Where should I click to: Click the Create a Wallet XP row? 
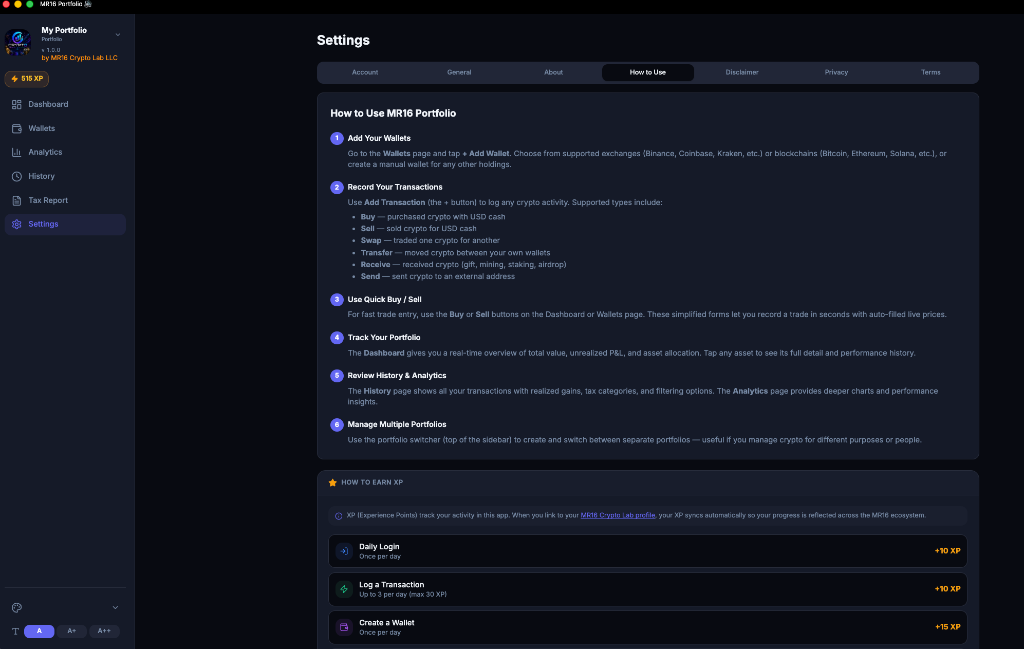[648, 627]
